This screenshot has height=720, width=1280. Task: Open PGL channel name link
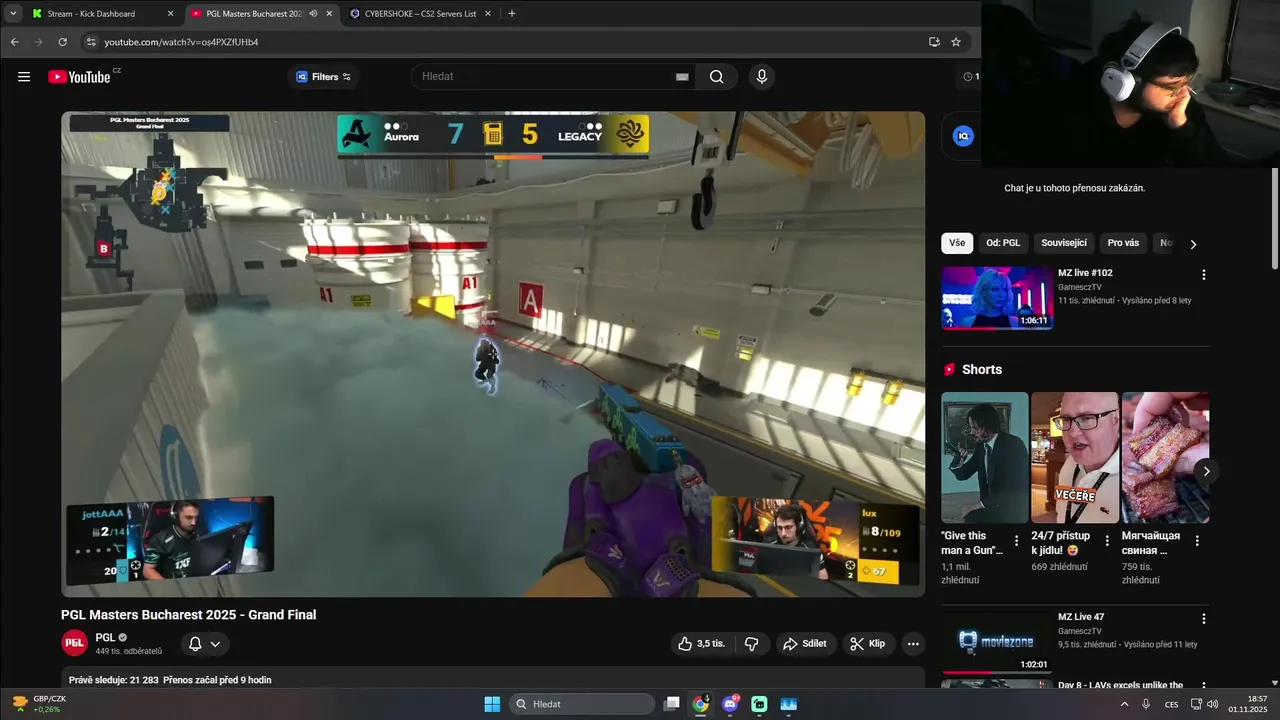[105, 637]
